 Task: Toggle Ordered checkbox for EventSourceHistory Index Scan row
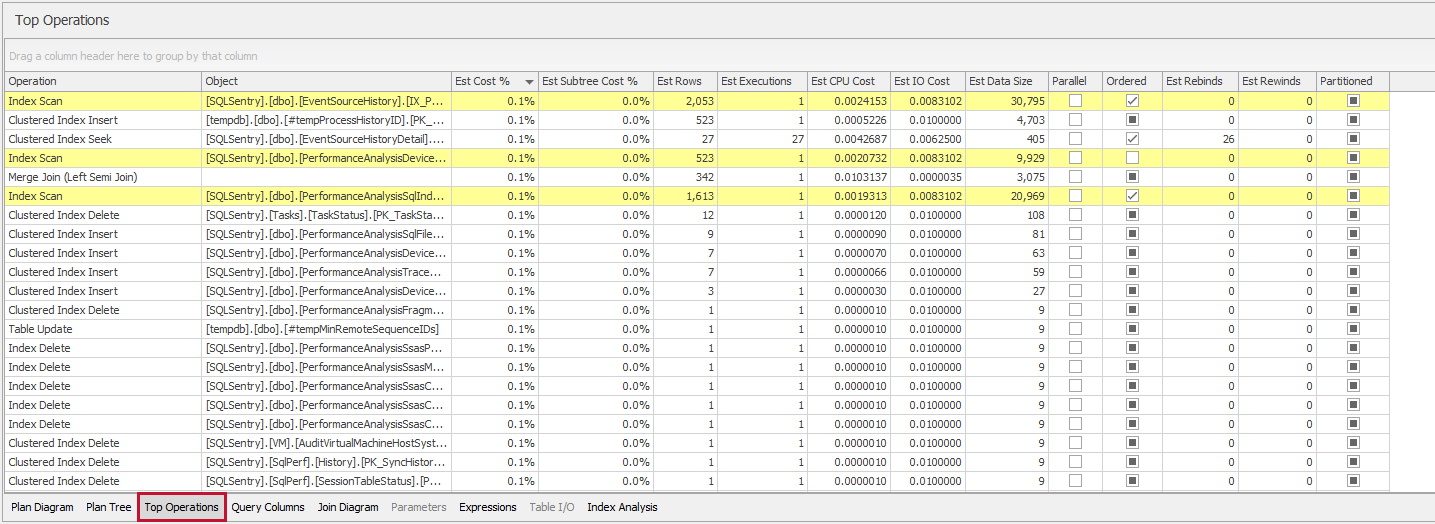click(x=1132, y=101)
